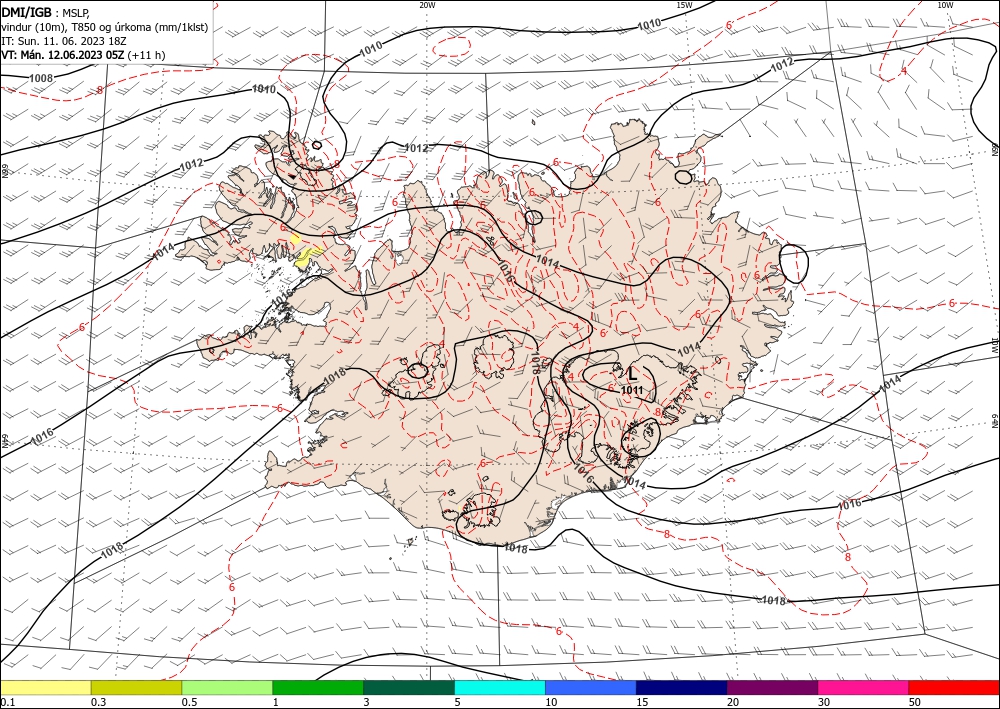Pick the pink 30–50 legend swatch
The image size is (1000, 709).
(x=864, y=687)
